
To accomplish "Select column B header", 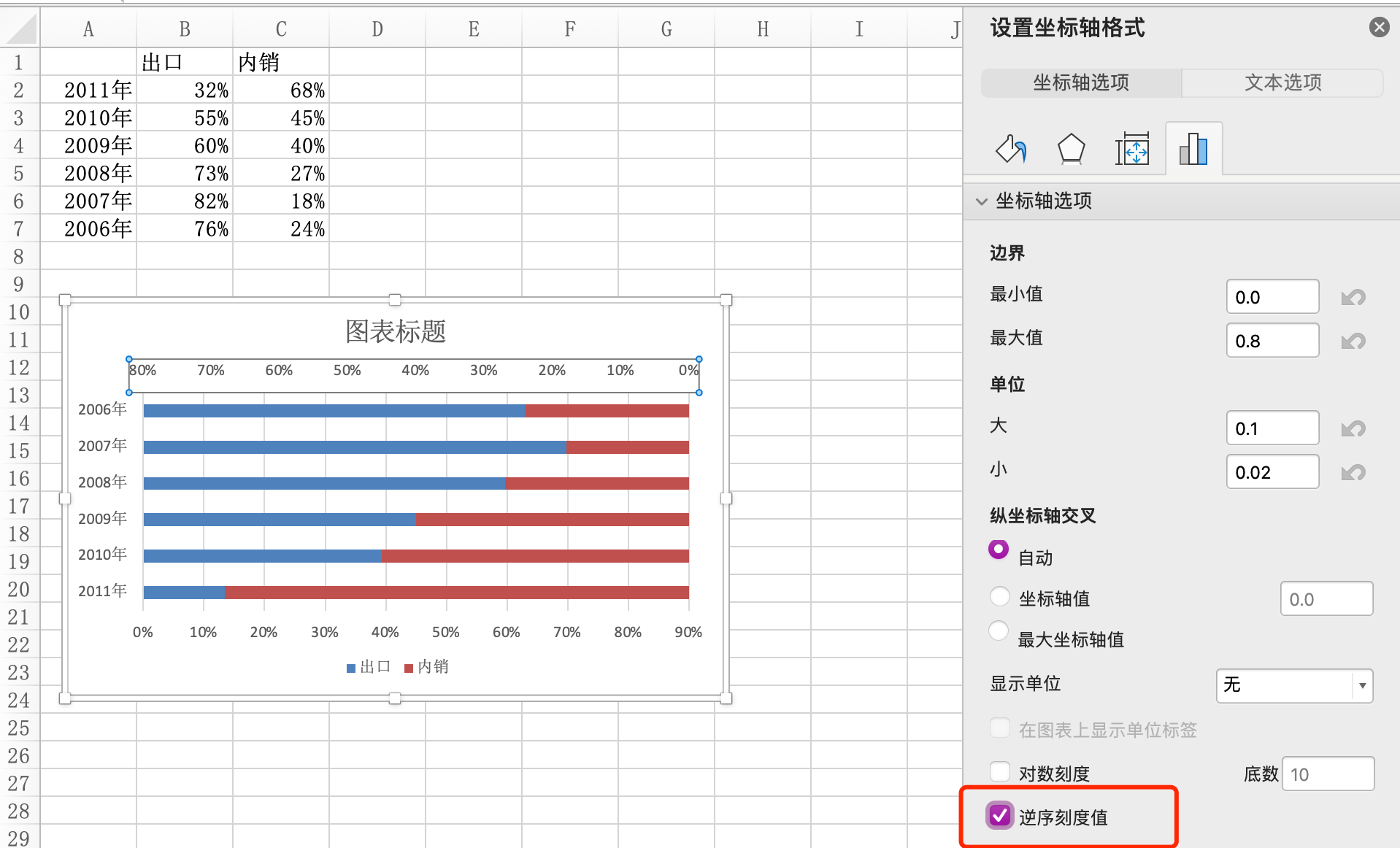I will [x=185, y=29].
